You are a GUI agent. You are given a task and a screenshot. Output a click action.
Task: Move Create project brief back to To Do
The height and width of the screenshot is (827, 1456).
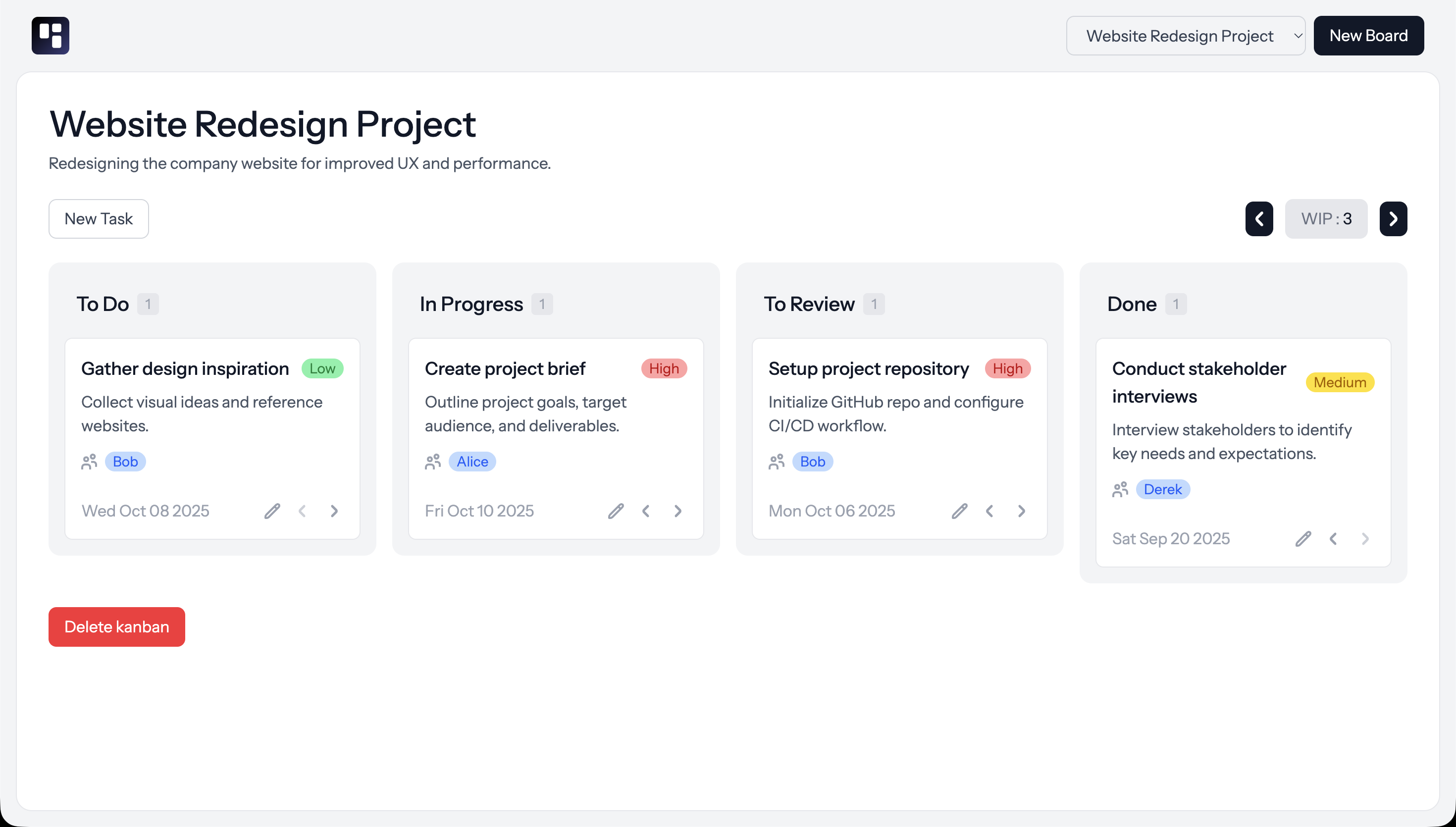coord(646,511)
